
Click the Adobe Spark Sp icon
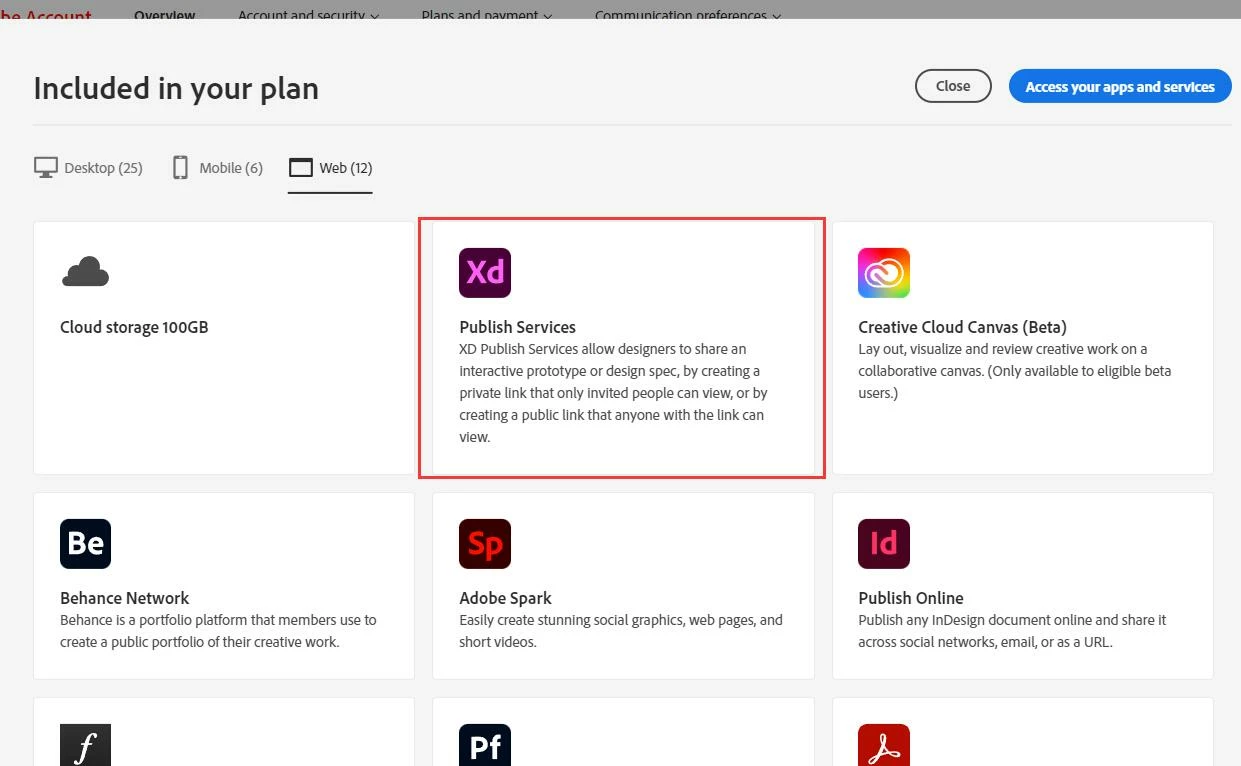(x=485, y=543)
